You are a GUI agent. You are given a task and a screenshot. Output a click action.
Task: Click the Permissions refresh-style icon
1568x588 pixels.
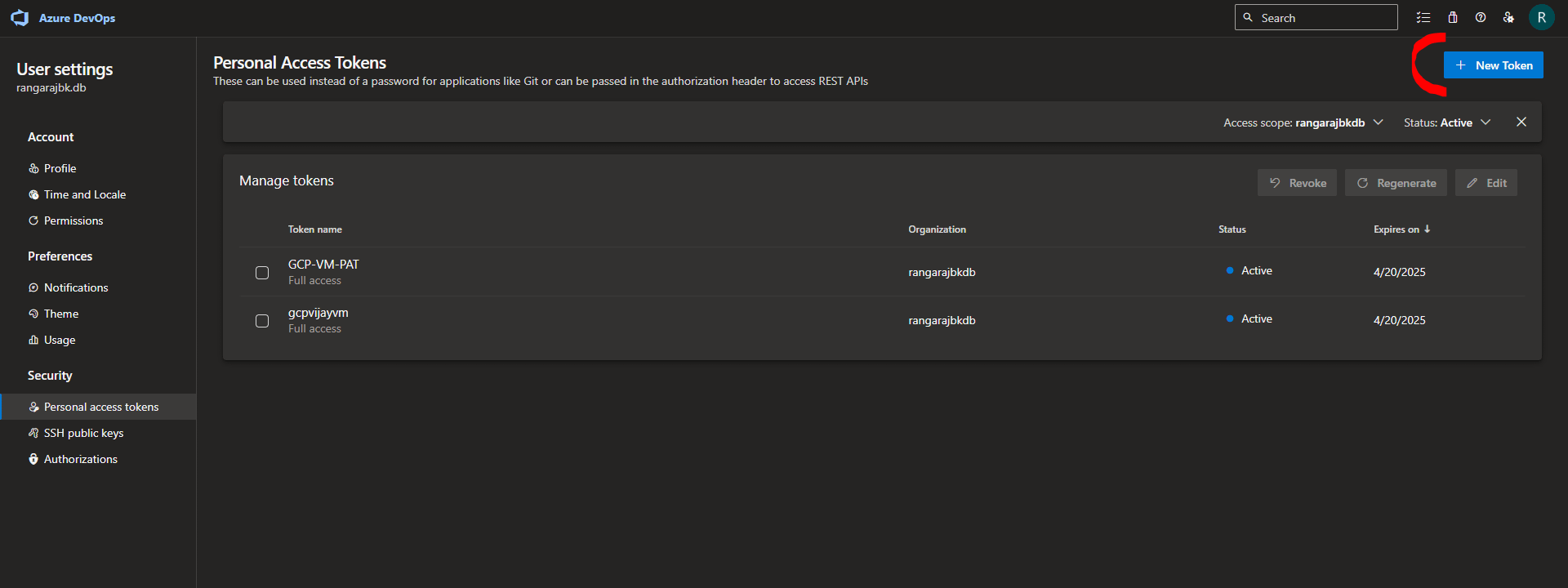point(33,220)
